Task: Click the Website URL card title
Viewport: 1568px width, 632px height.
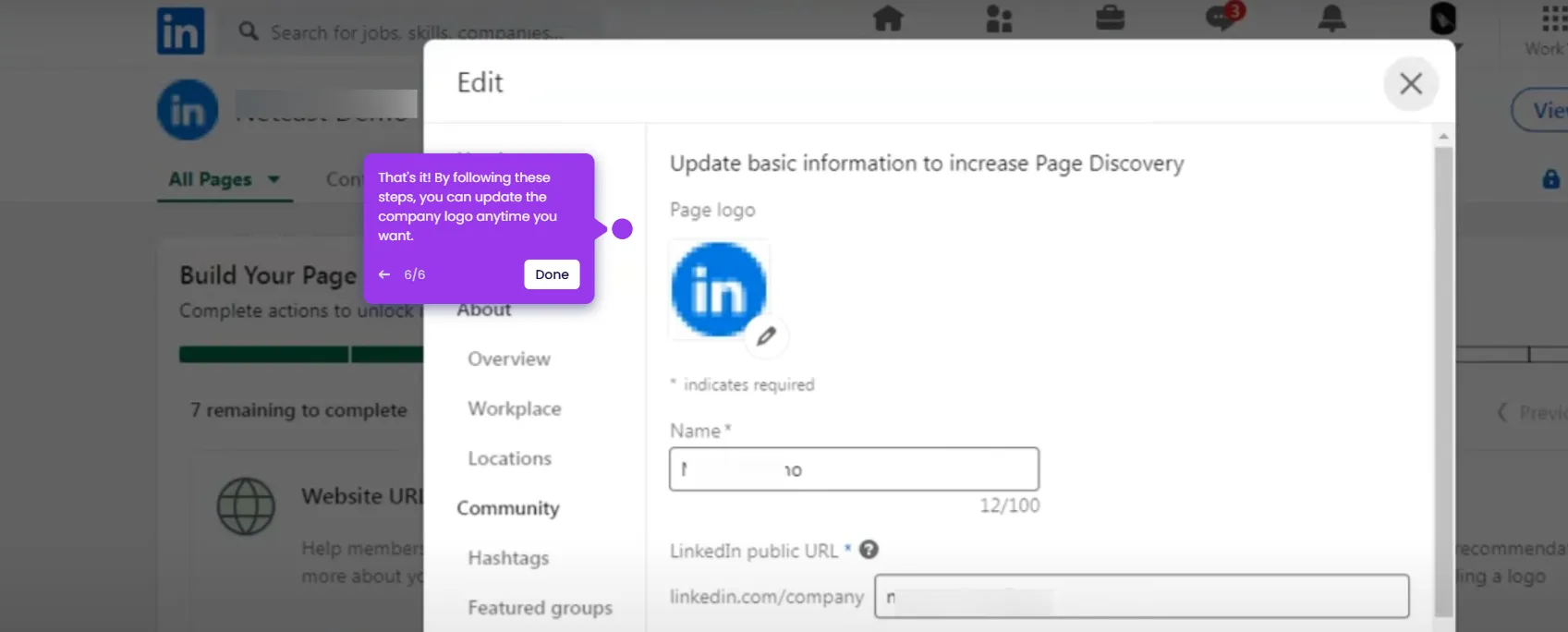Action: (x=361, y=496)
